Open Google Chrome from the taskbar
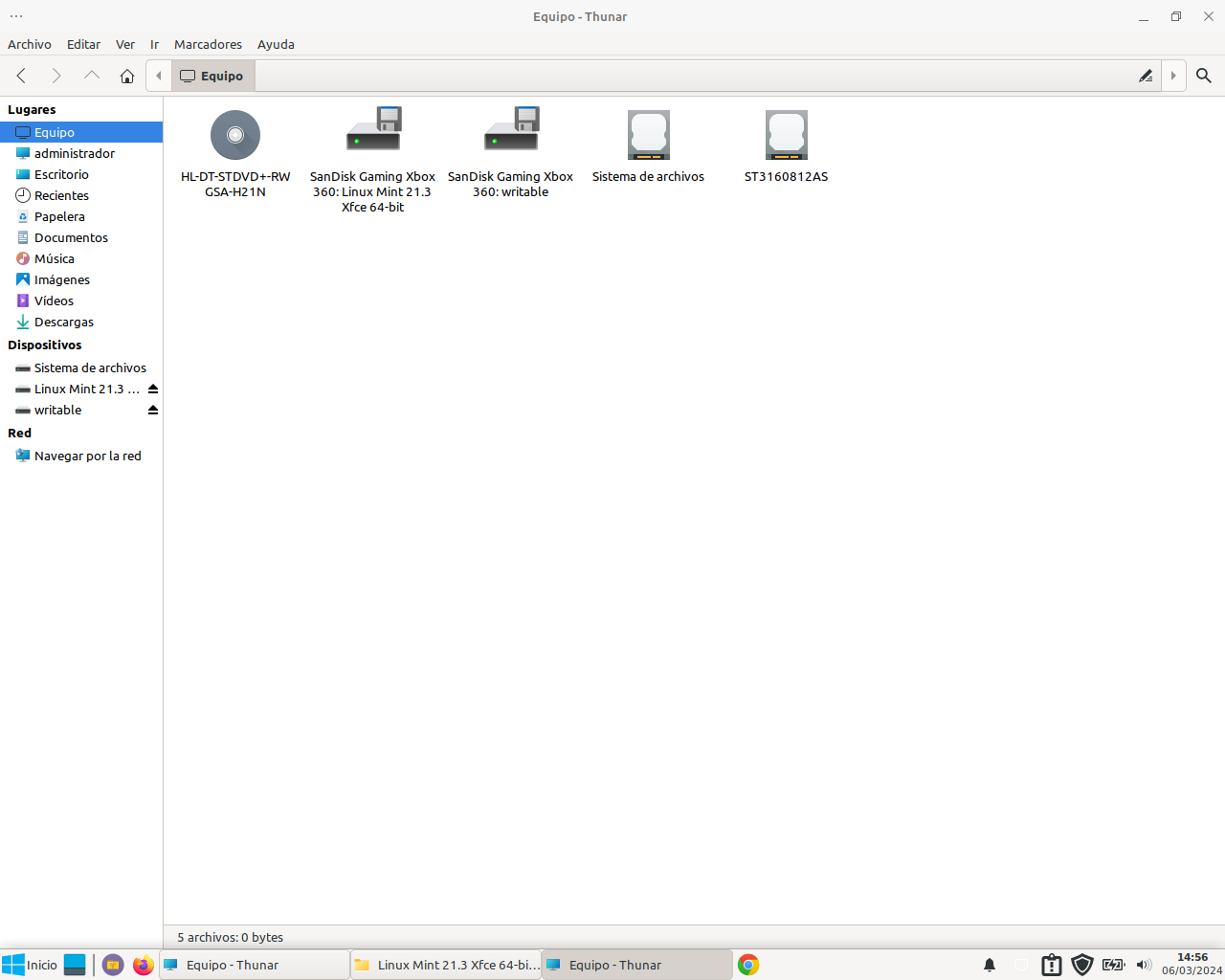Screen dimensions: 1225x980 pyautogui.click(x=748, y=965)
